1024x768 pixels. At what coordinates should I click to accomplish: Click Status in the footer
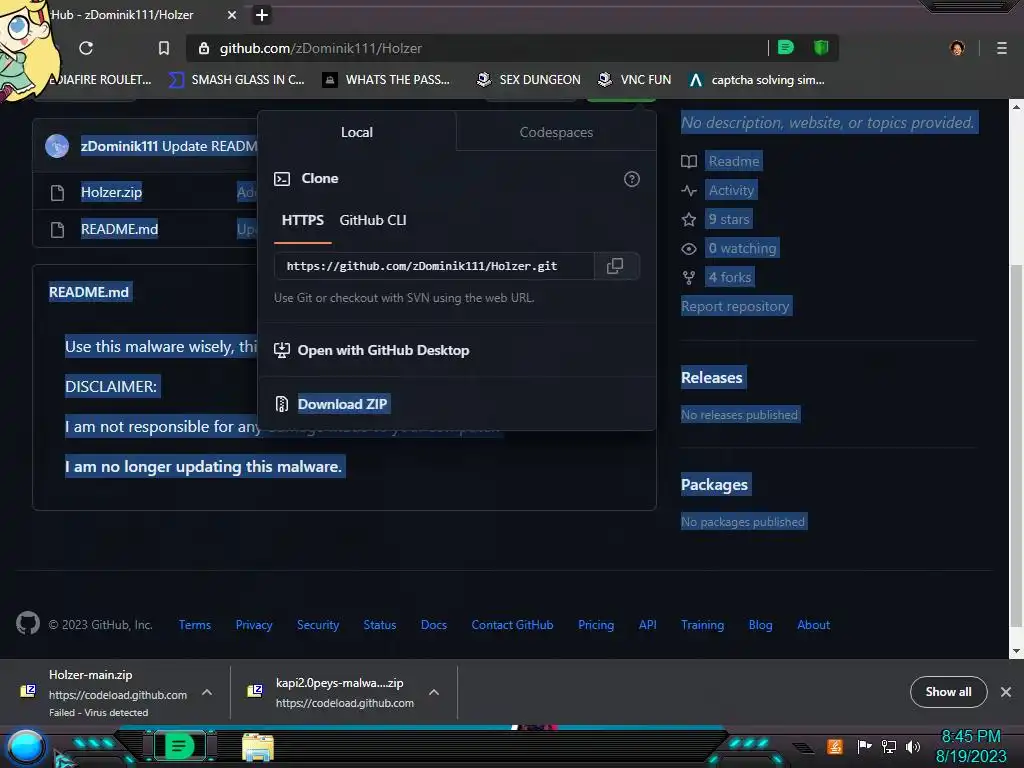[x=379, y=625]
